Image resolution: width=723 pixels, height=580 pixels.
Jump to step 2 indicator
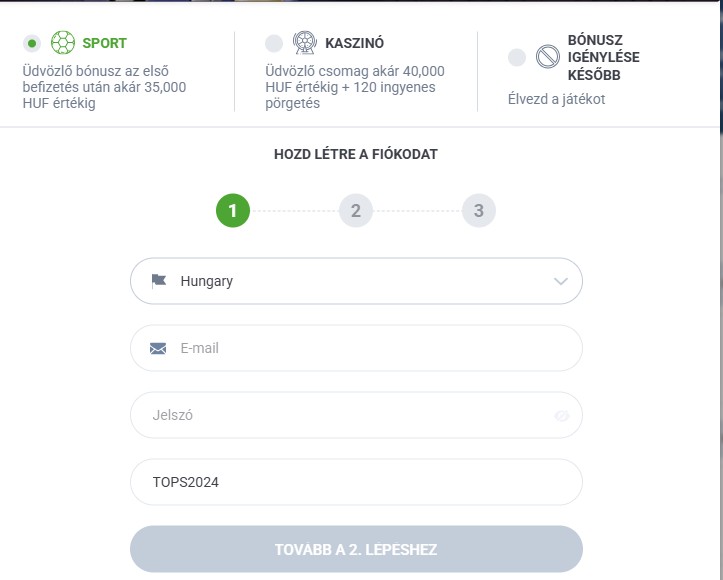355,211
